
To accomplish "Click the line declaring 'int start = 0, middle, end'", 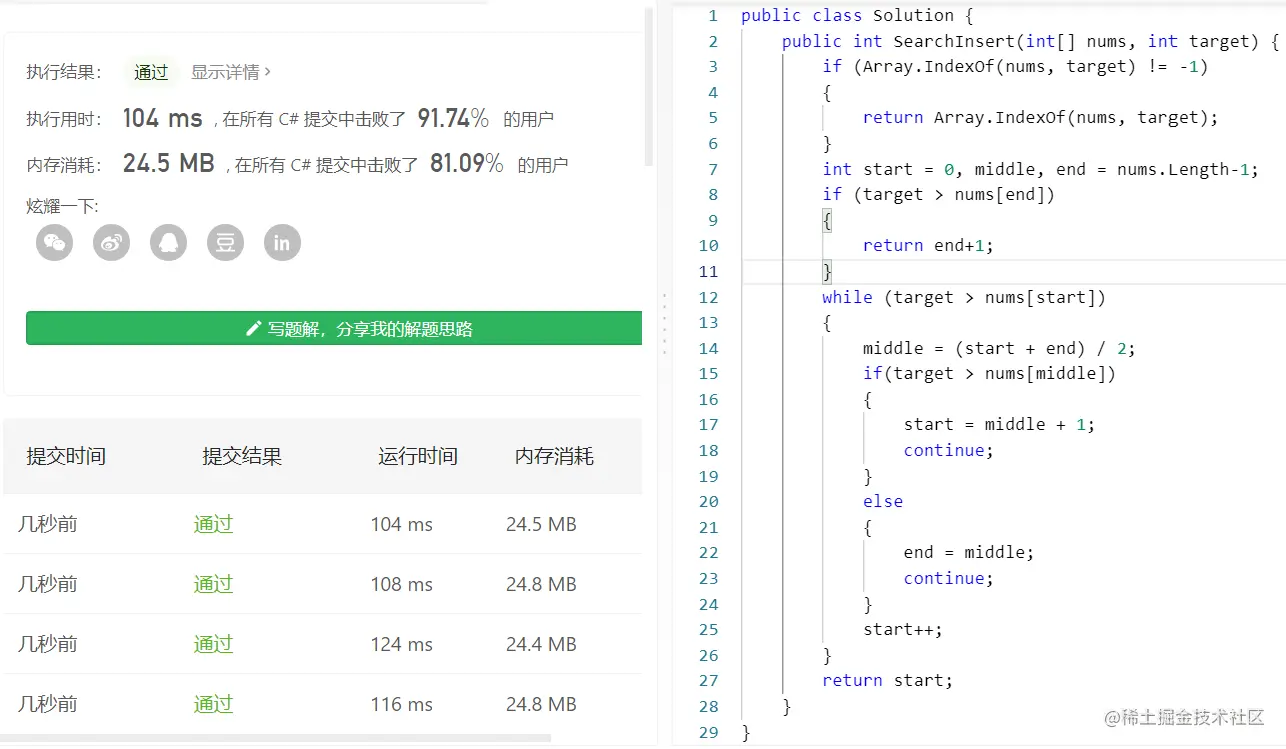I will tap(1040, 169).
